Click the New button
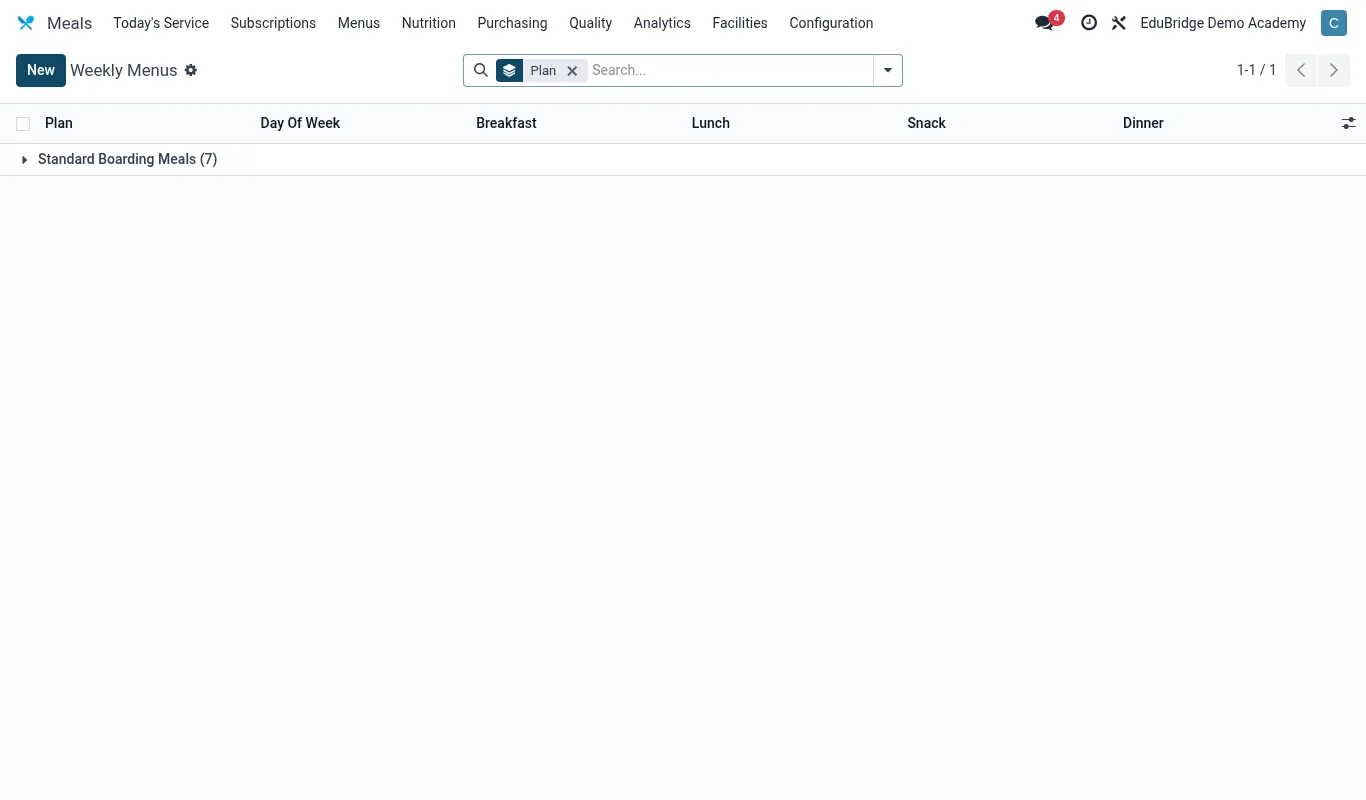This screenshot has width=1366, height=800. click(41, 70)
